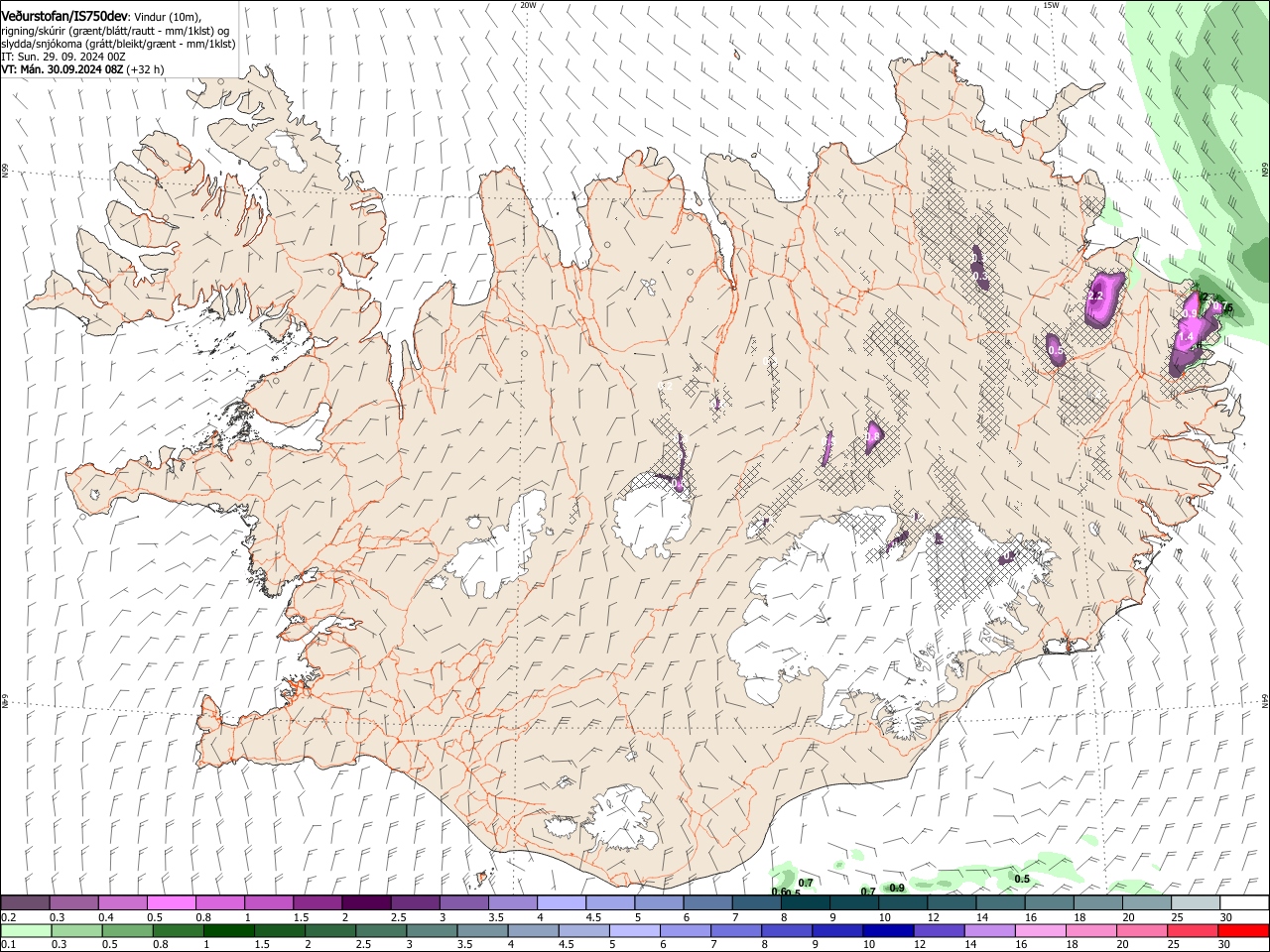Pick the slate blue 6 swatch in snow legend
This screenshot has height=952, width=1270.
tap(708, 902)
